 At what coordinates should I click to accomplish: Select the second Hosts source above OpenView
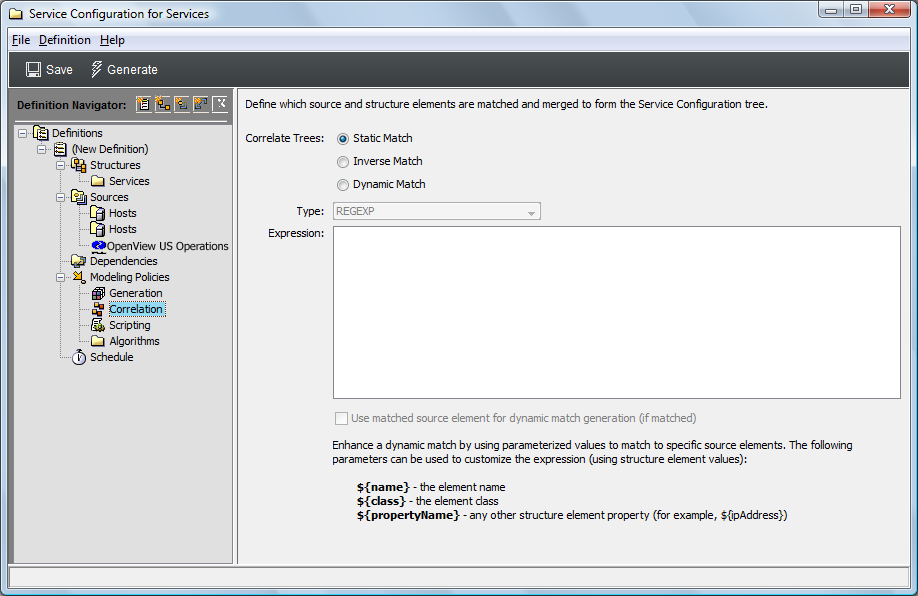point(122,229)
